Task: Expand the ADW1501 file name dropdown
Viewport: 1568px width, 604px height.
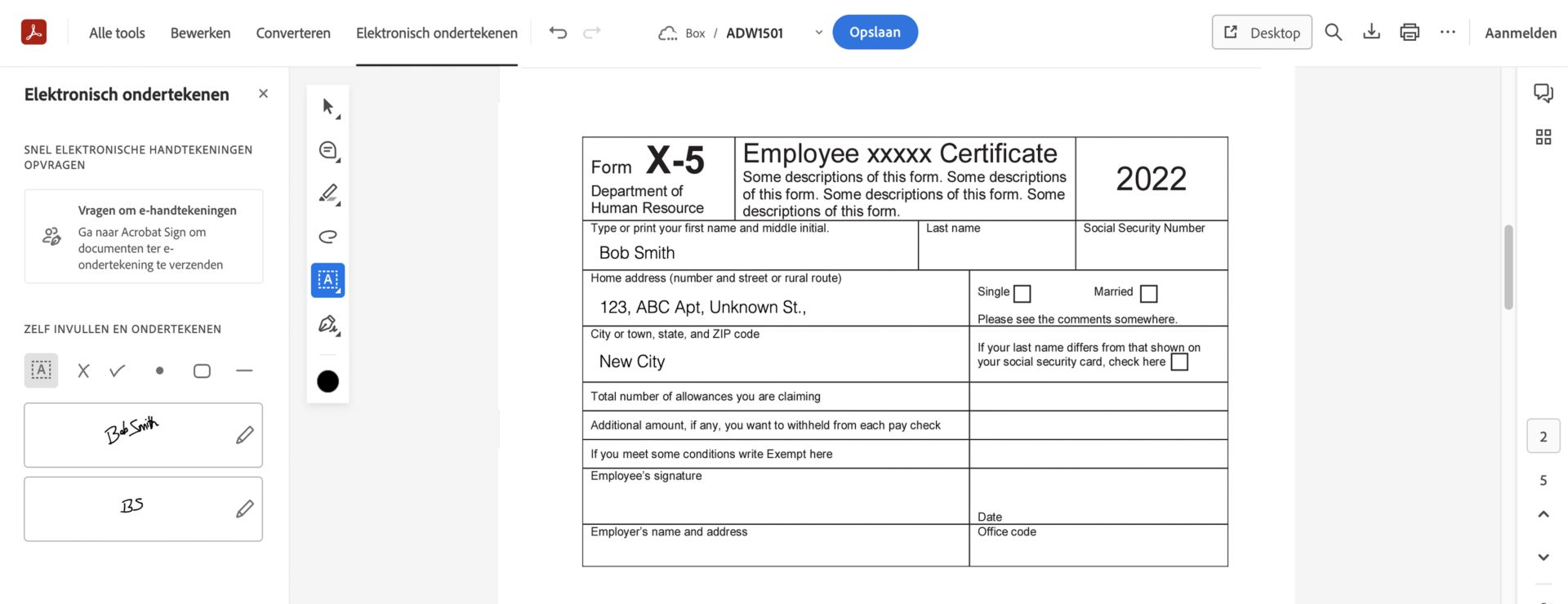Action: coord(819,33)
